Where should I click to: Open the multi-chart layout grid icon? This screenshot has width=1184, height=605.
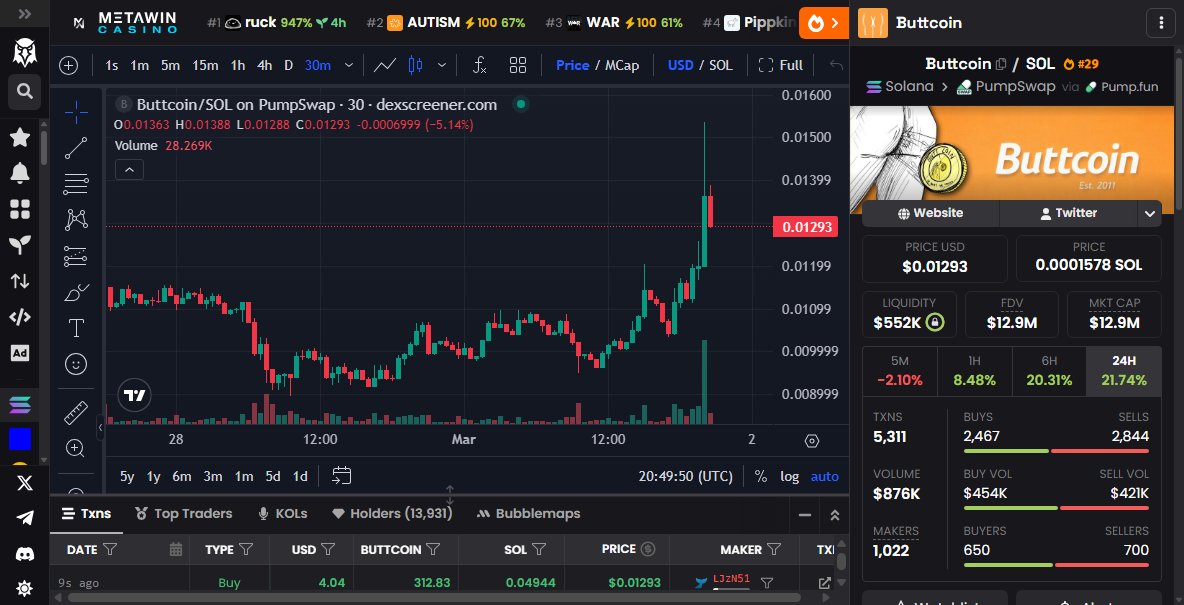click(518, 65)
